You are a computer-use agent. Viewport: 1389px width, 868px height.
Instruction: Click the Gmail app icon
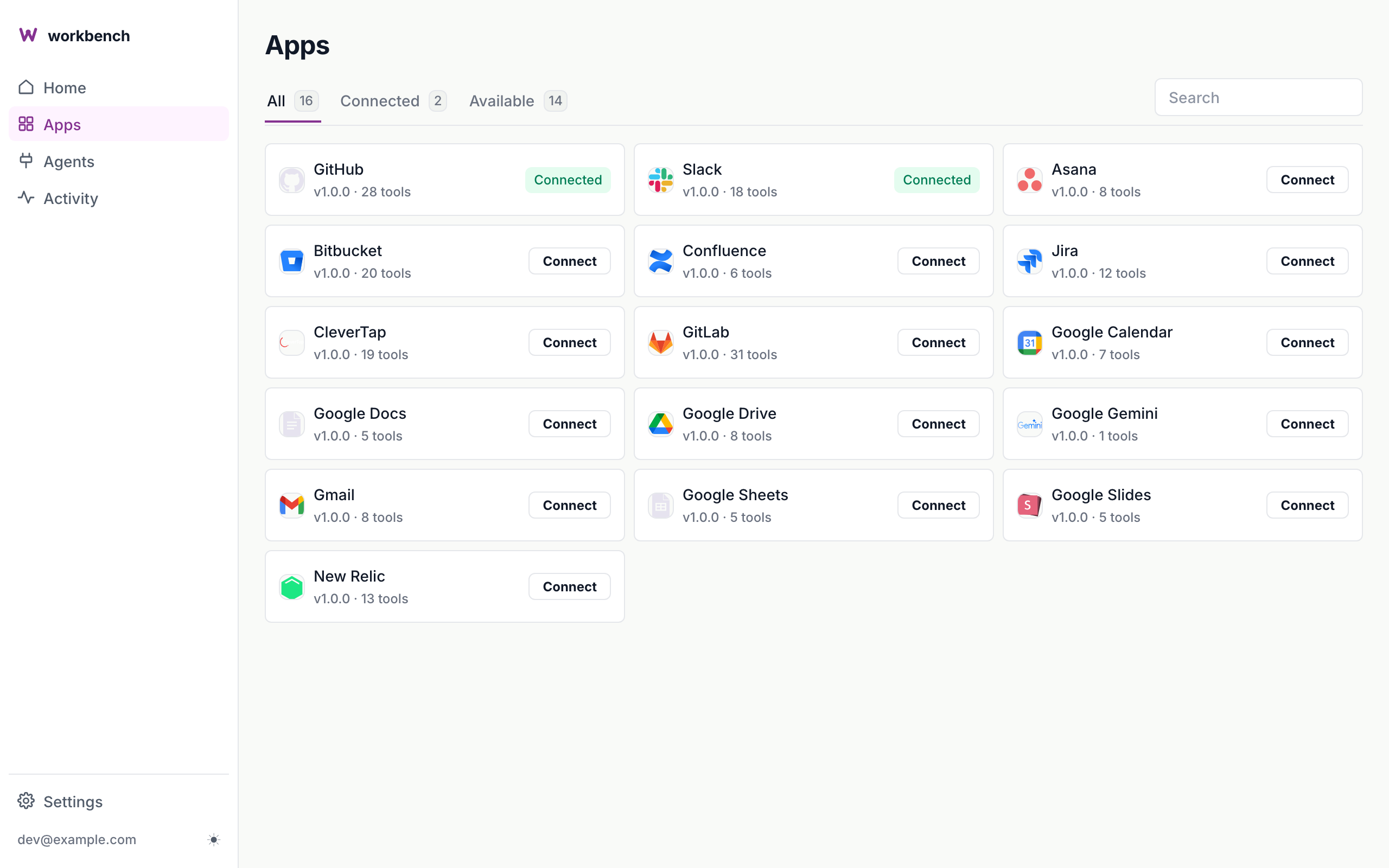tap(291, 505)
